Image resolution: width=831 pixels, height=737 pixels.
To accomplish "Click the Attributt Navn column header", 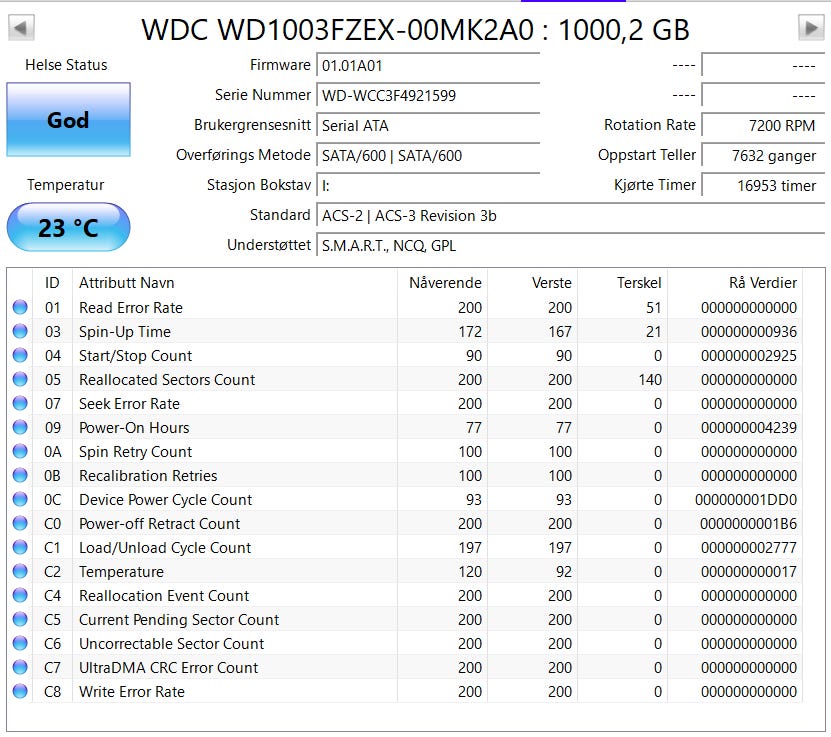I will [x=235, y=283].
